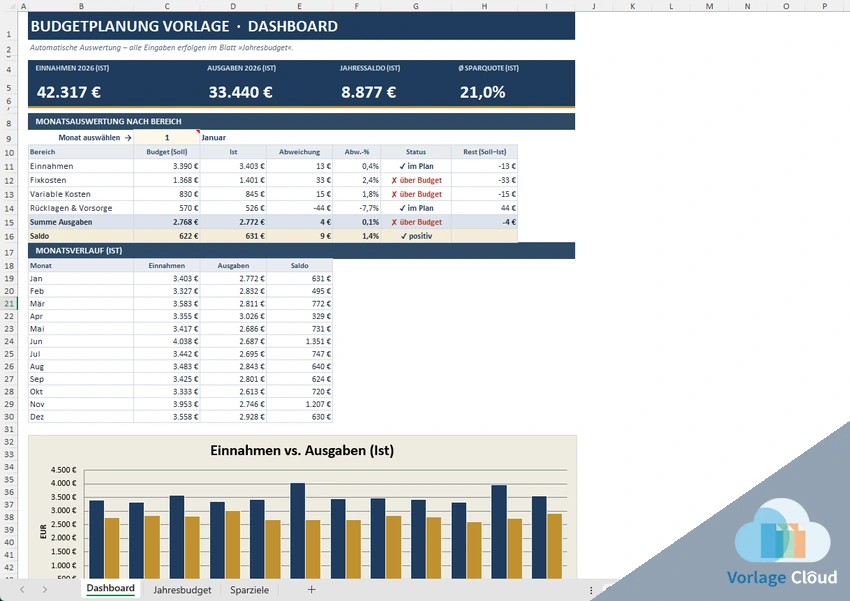This screenshot has height=601, width=850.
Task: Switch to the Sparziele sheet tab
Action: [249, 590]
